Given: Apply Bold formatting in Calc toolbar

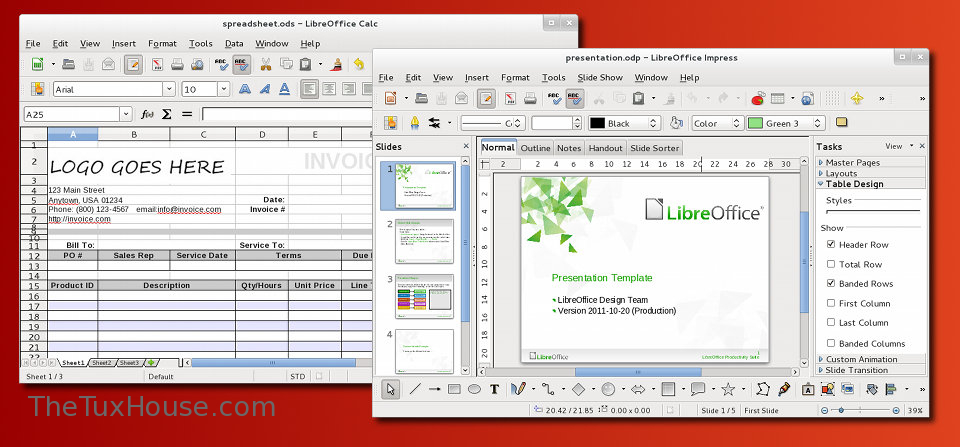Looking at the screenshot, I should pyautogui.click(x=245, y=89).
